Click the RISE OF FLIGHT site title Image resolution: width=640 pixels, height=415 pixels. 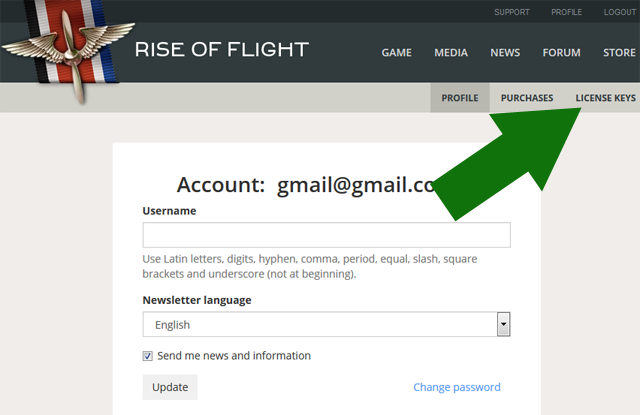click(222, 50)
